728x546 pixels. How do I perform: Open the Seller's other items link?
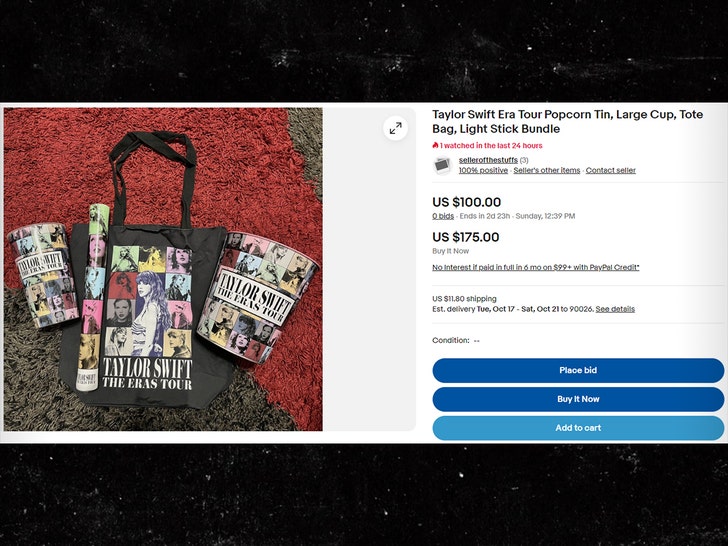tap(546, 170)
